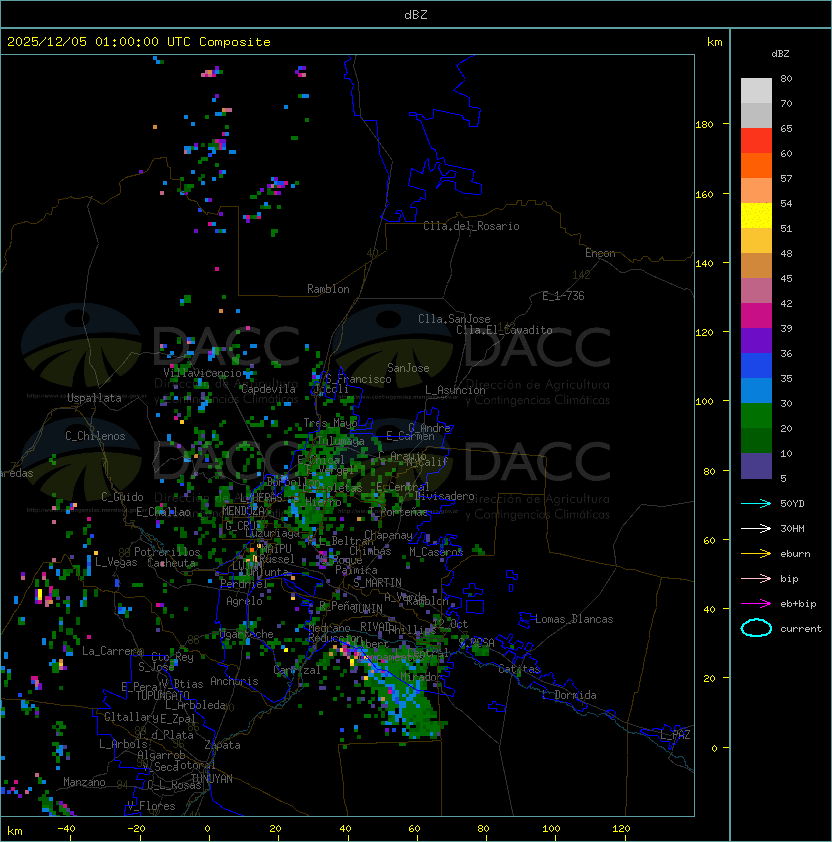832x842 pixels.
Task: Click the 'L_Vegas' map label
Action: pyautogui.click(x=116, y=562)
